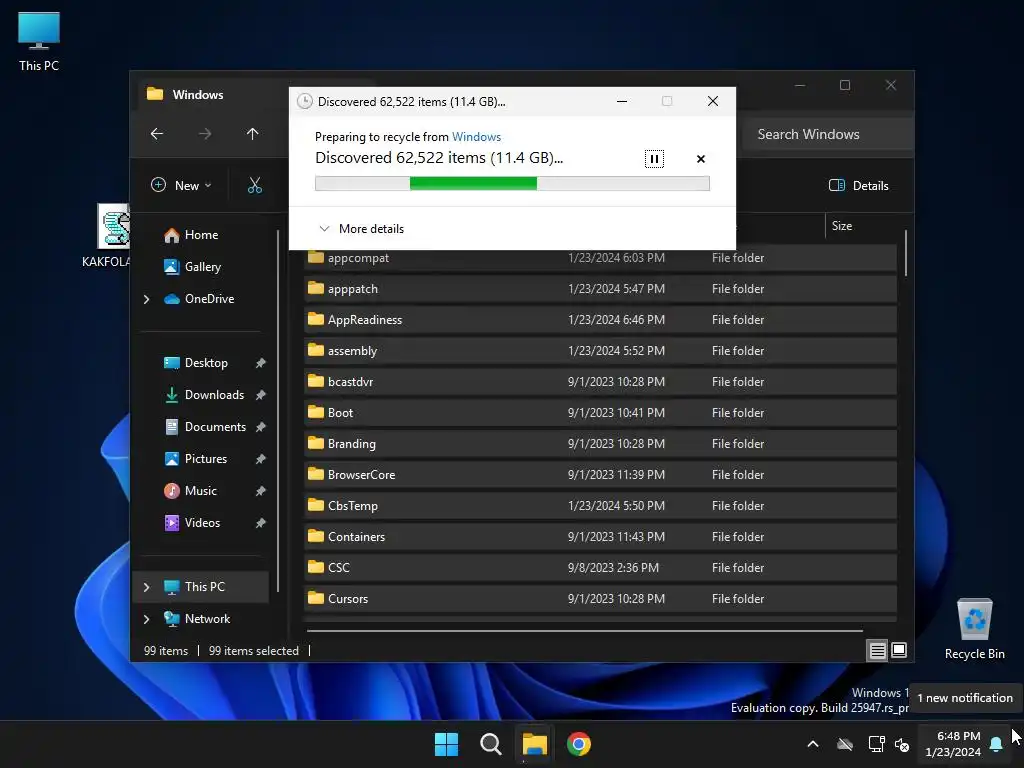The image size is (1024, 768).
Task: Select the appcompat folder
Action: click(600, 258)
